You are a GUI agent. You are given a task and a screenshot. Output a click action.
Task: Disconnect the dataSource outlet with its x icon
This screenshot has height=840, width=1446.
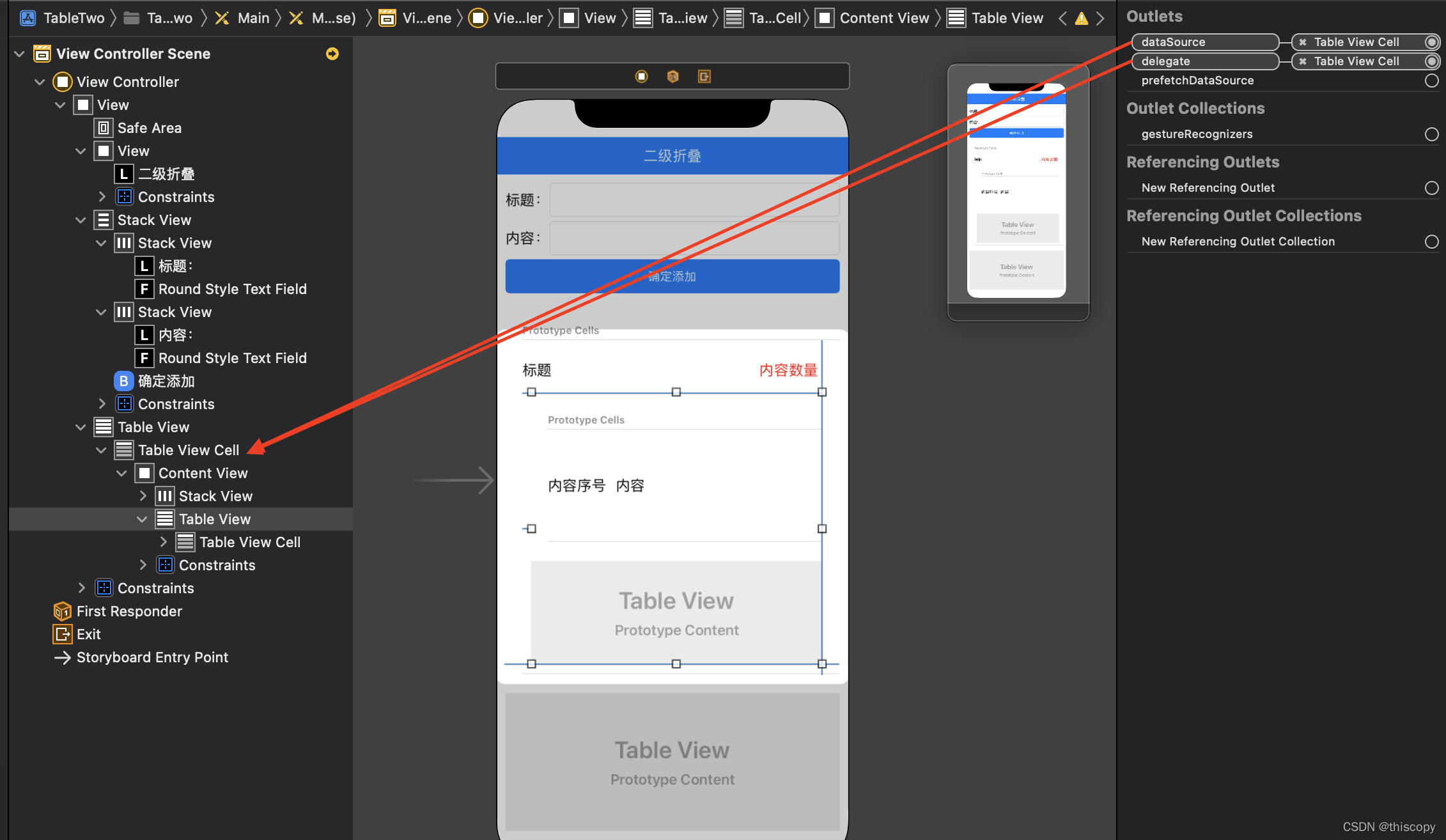pos(1302,42)
